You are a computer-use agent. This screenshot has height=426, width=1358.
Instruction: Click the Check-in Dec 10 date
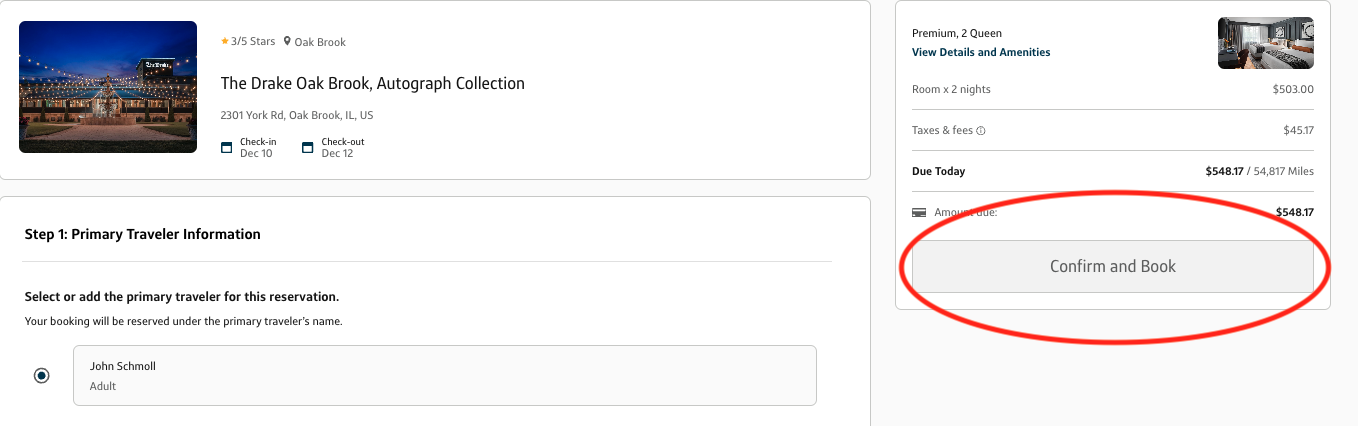(258, 148)
